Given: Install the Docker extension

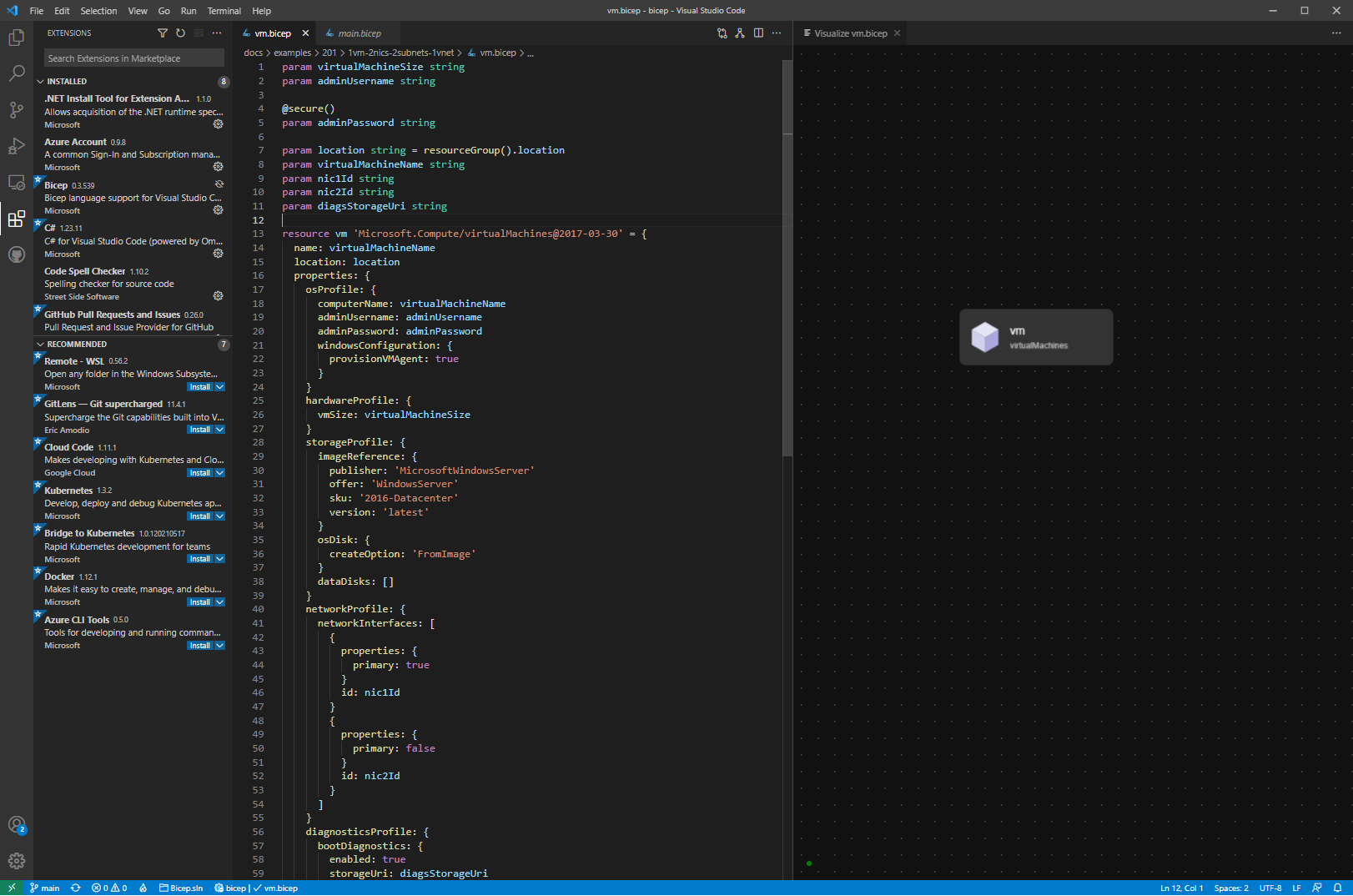Looking at the screenshot, I should coord(200,602).
